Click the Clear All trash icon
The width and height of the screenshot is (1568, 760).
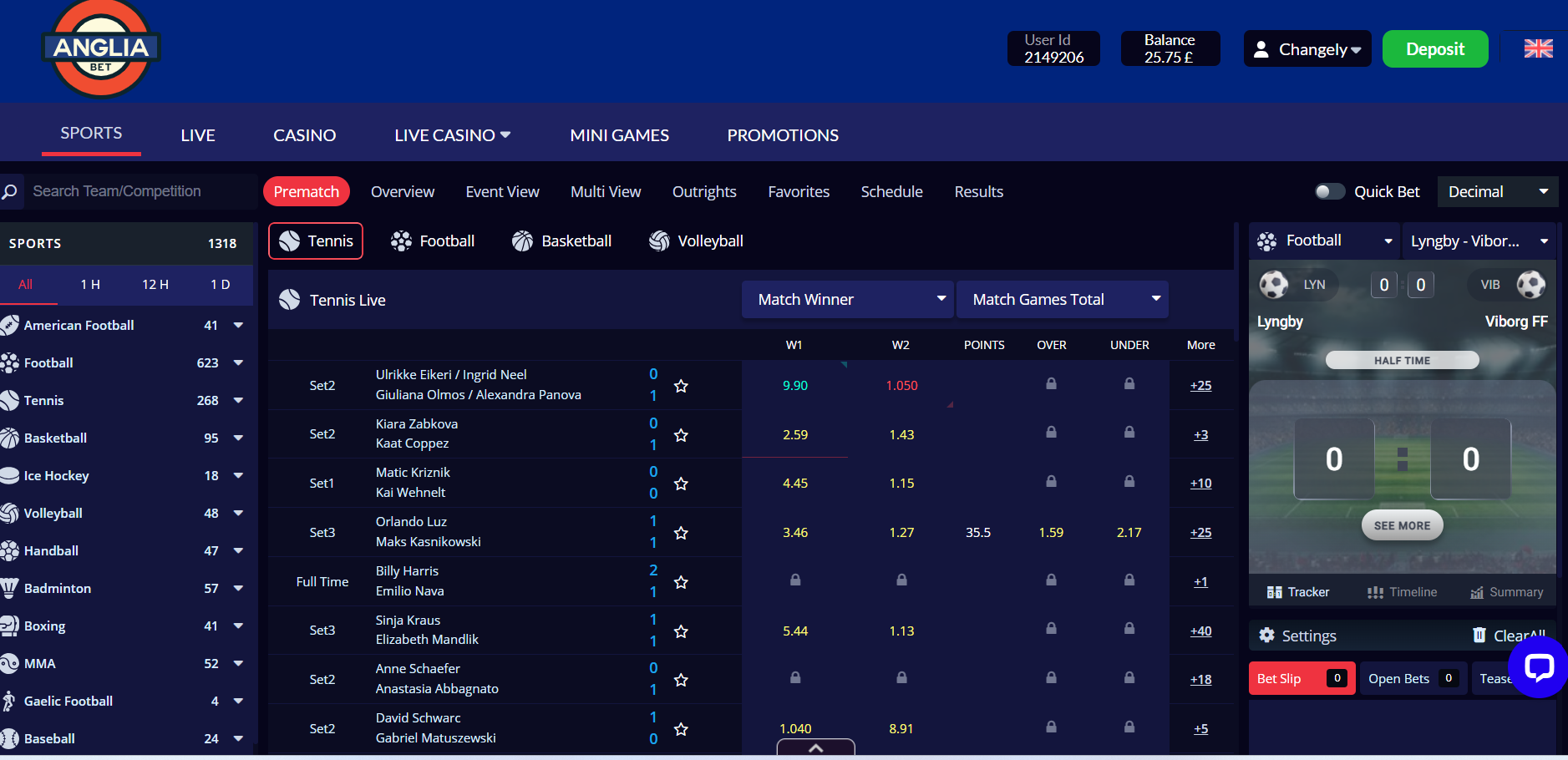(1479, 636)
